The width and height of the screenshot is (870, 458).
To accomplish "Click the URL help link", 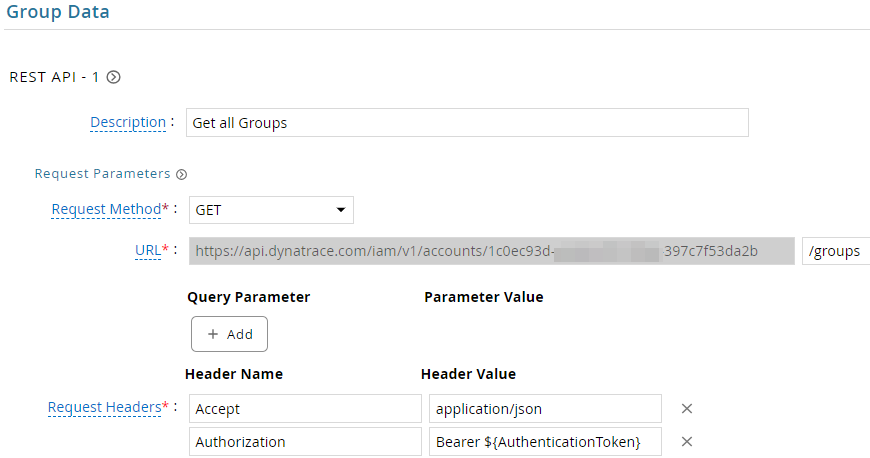I will coord(148,250).
